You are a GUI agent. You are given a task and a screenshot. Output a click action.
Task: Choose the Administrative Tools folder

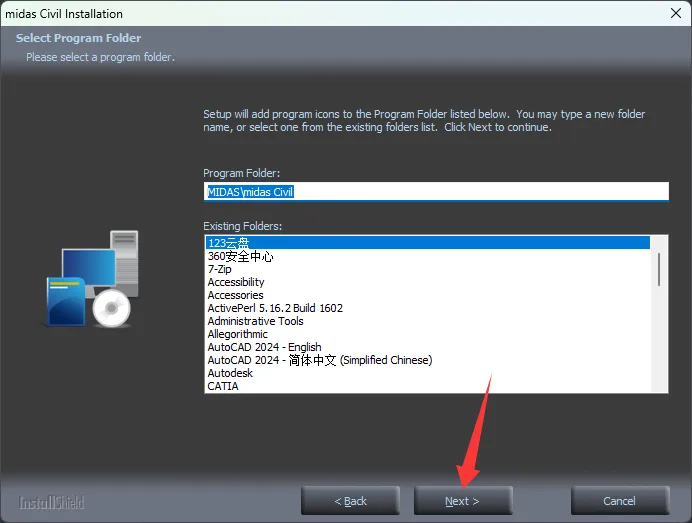pos(428,321)
